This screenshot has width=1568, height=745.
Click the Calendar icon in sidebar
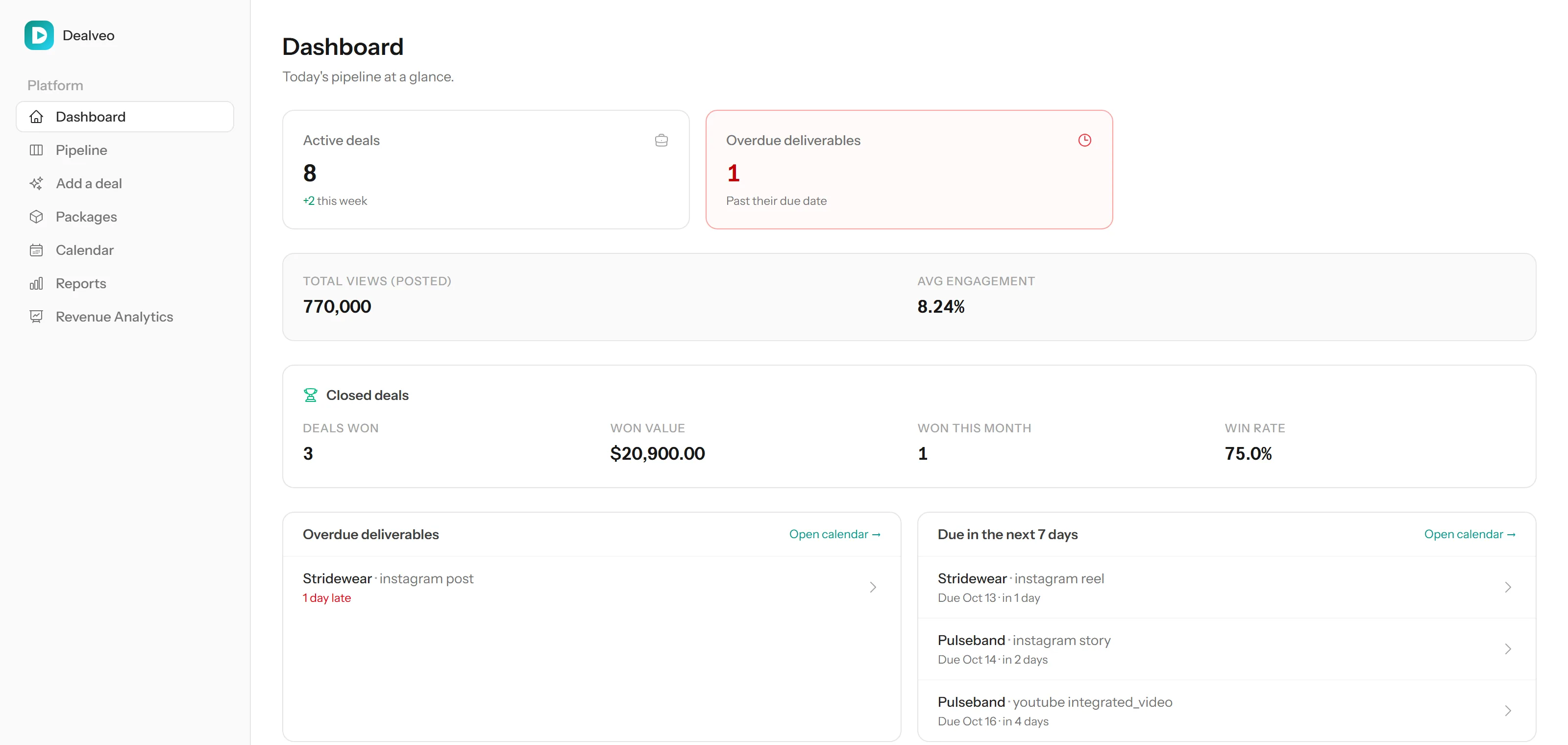pyautogui.click(x=37, y=250)
